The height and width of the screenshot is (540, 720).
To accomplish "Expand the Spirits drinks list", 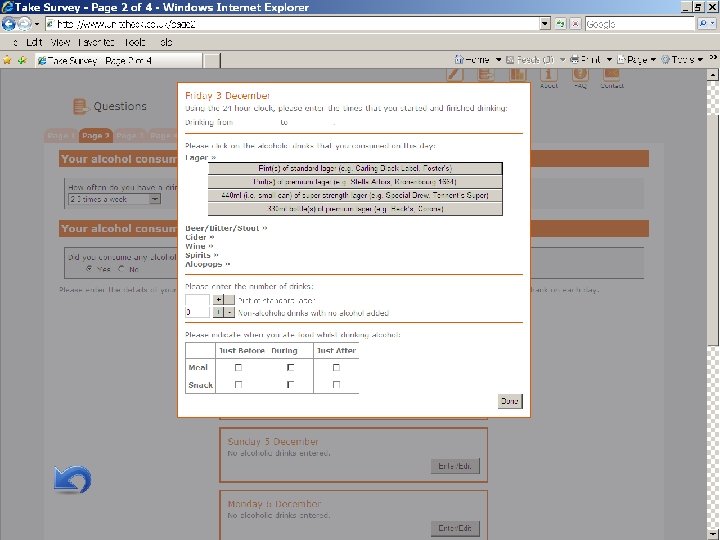I will pos(202,255).
